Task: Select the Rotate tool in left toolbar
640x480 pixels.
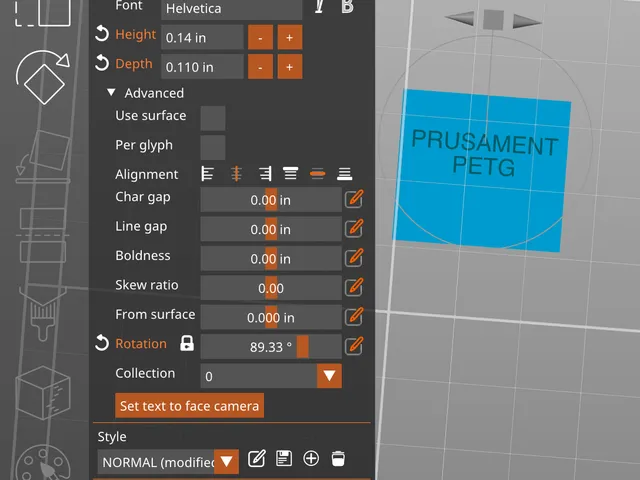Action: tap(42, 77)
